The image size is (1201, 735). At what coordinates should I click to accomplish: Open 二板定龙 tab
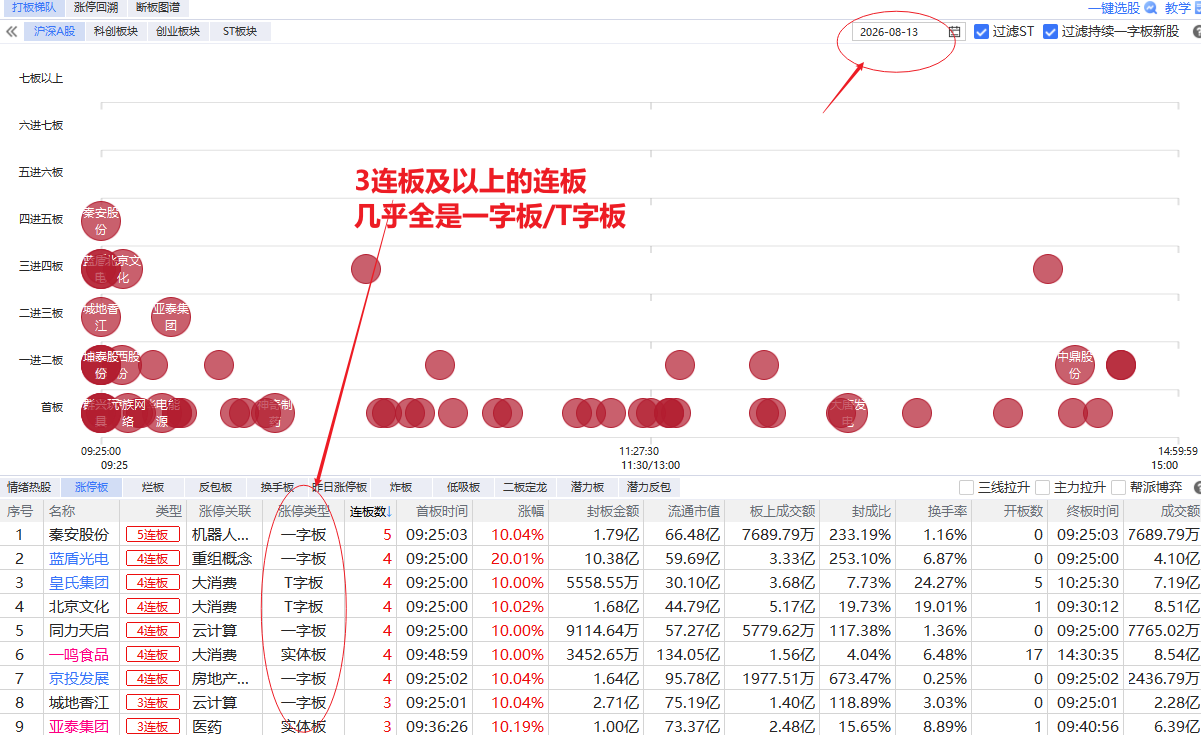click(525, 487)
